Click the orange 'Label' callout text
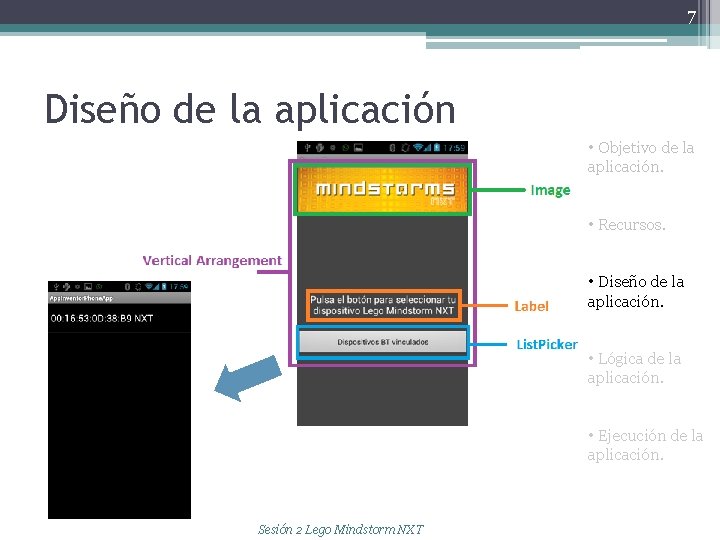The width and height of the screenshot is (720, 540). click(531, 306)
